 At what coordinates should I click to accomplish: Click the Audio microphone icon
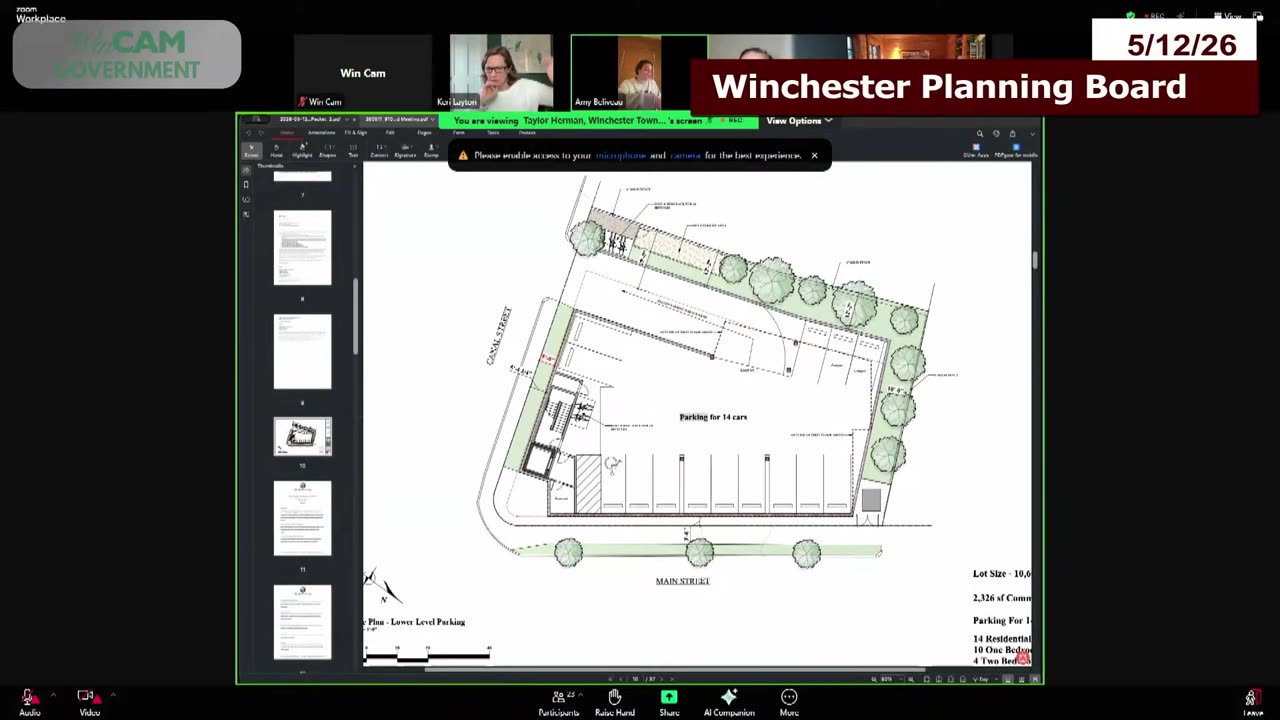pyautogui.click(x=28, y=697)
